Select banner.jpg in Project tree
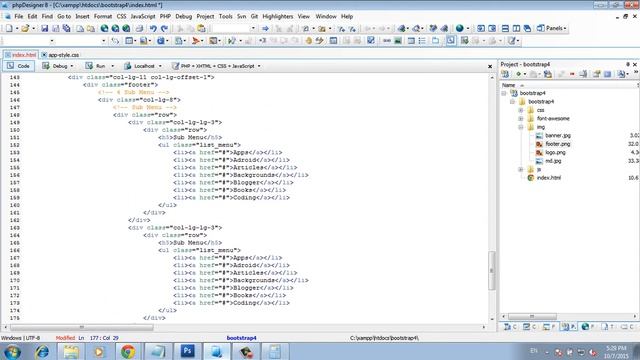The image size is (640, 360). point(558,136)
